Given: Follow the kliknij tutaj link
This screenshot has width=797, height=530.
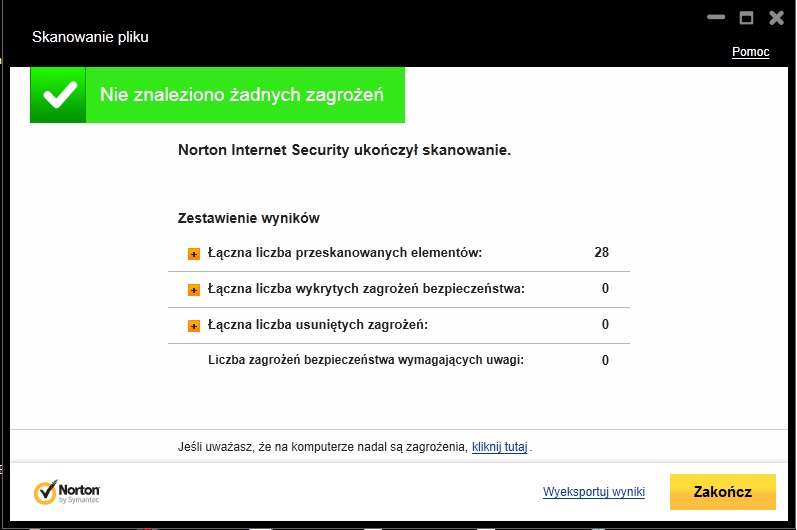Looking at the screenshot, I should pos(500,447).
